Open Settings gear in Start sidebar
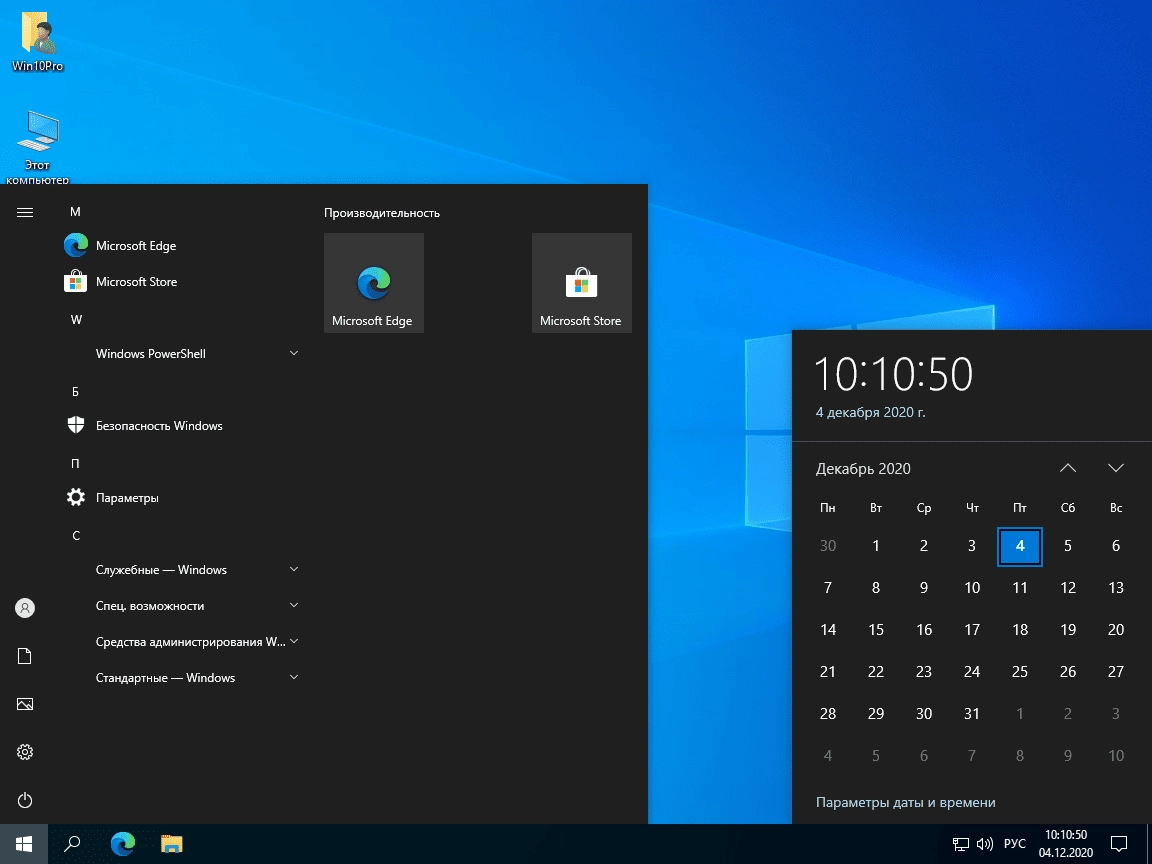 pos(25,752)
